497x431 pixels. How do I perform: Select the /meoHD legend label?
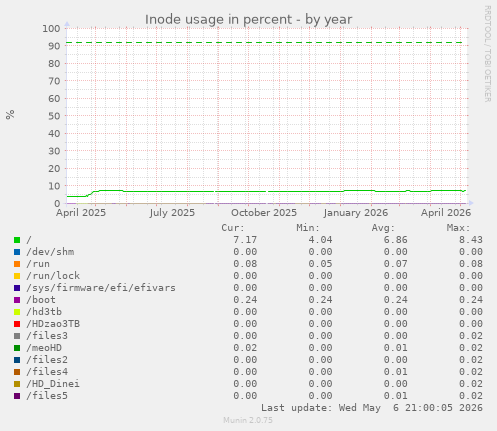pos(44,348)
